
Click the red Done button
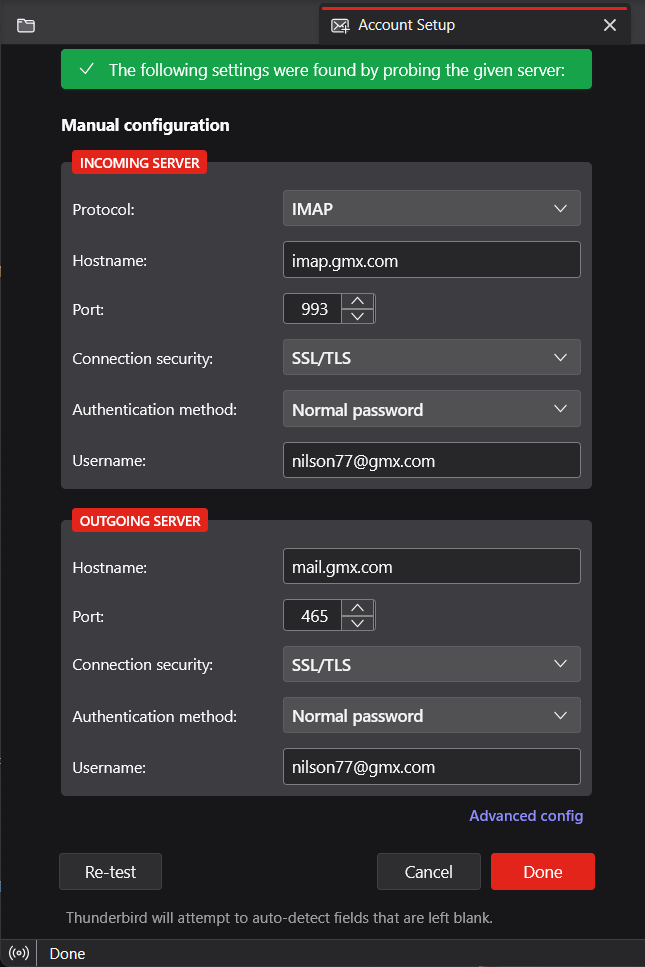pos(542,871)
